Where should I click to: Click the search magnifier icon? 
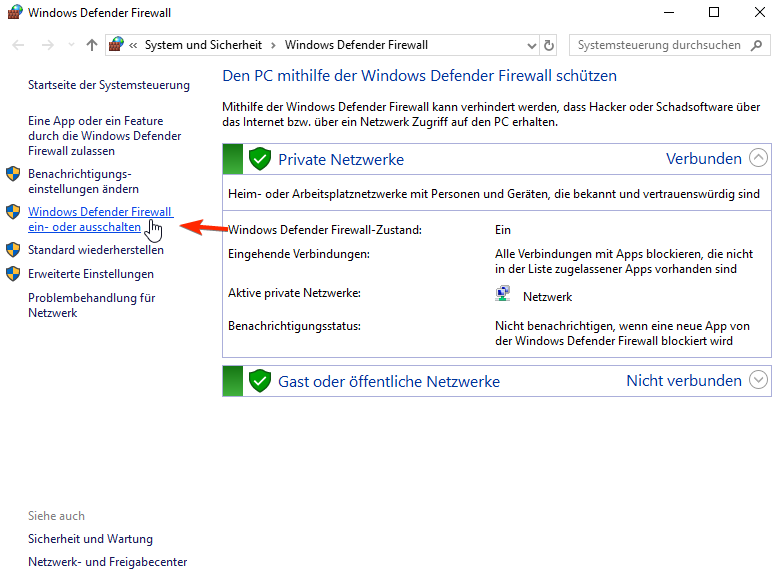point(757,45)
